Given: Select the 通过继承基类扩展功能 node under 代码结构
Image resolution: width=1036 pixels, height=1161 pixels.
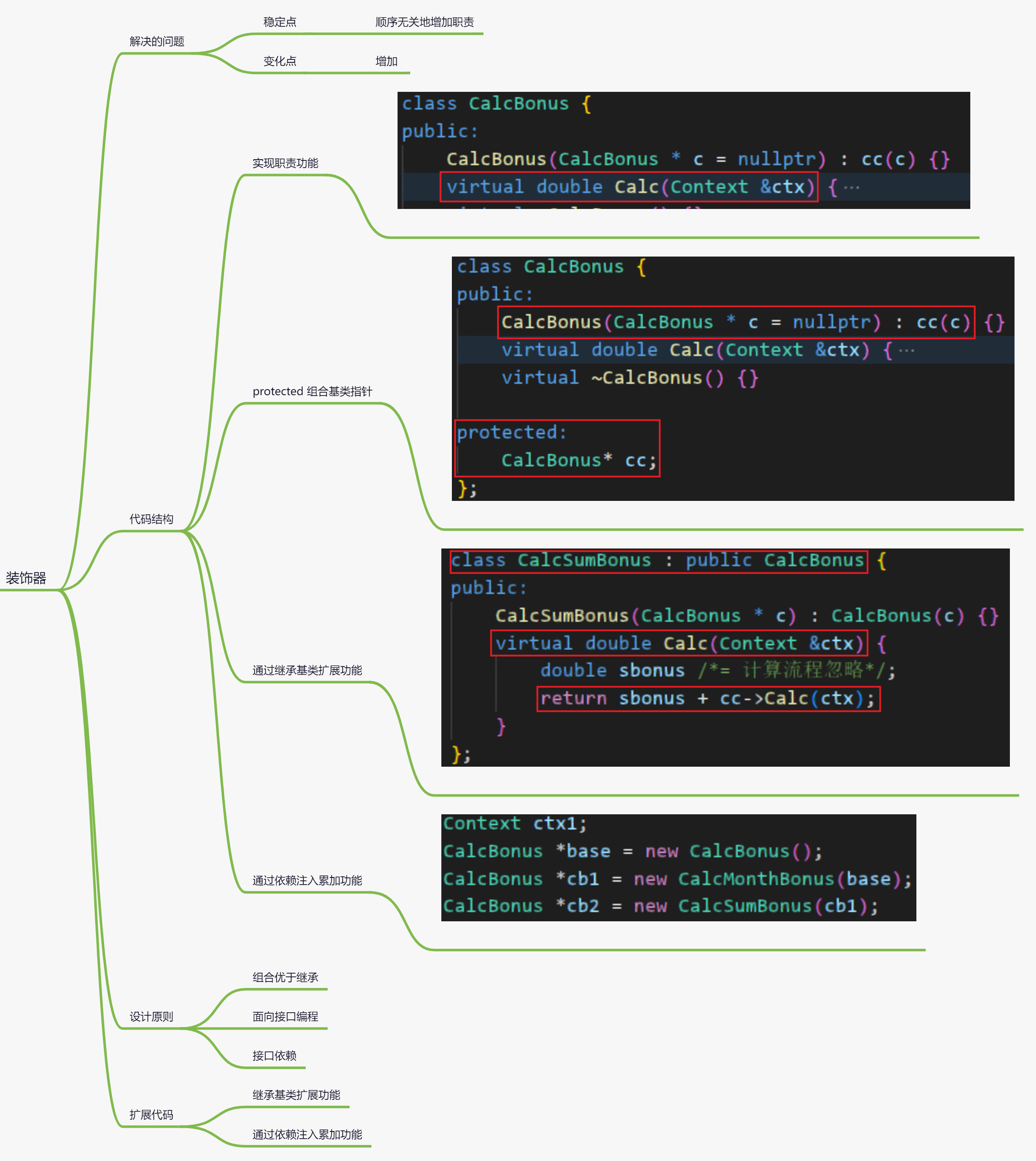Looking at the screenshot, I should coord(307,671).
